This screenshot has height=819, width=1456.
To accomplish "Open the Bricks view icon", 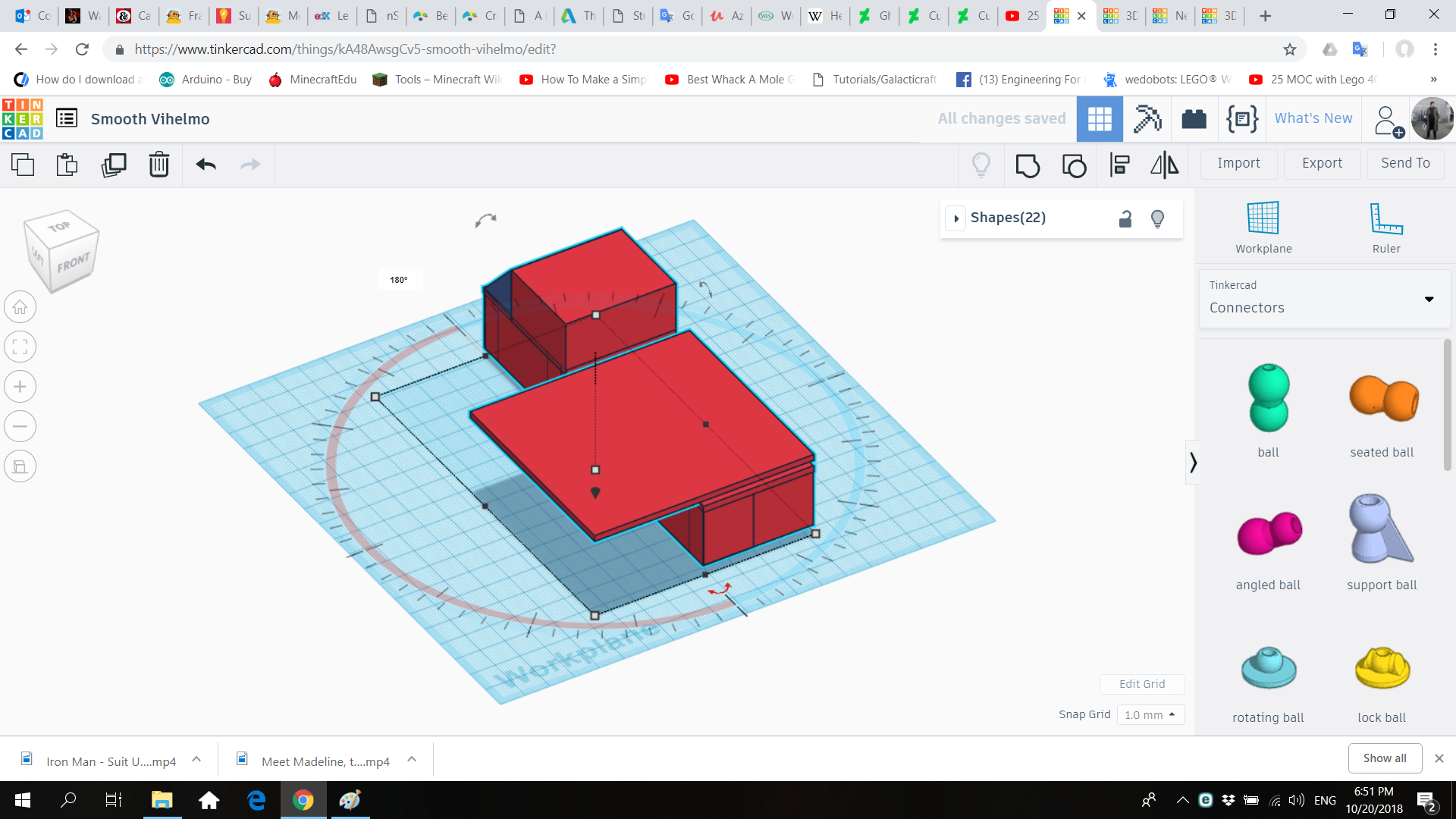I will [1194, 119].
